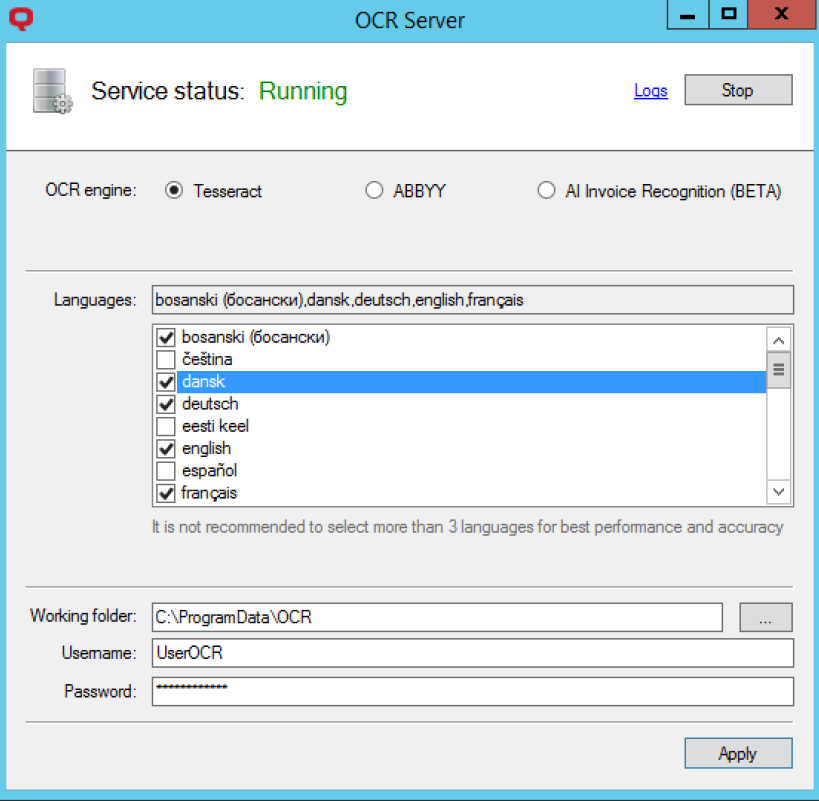The width and height of the screenshot is (819, 801).
Task: Enable the eesti keel language
Action: 167,426
